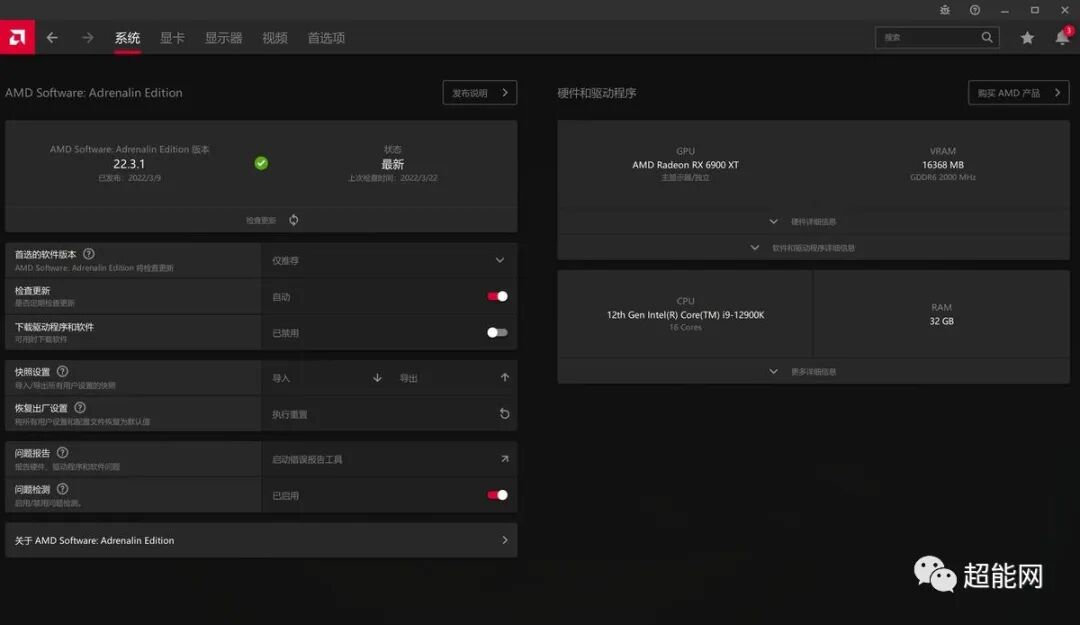This screenshot has height=625, width=1080.
Task: Click the 启动错误报告工具 launch arrow icon
Action: click(x=505, y=458)
